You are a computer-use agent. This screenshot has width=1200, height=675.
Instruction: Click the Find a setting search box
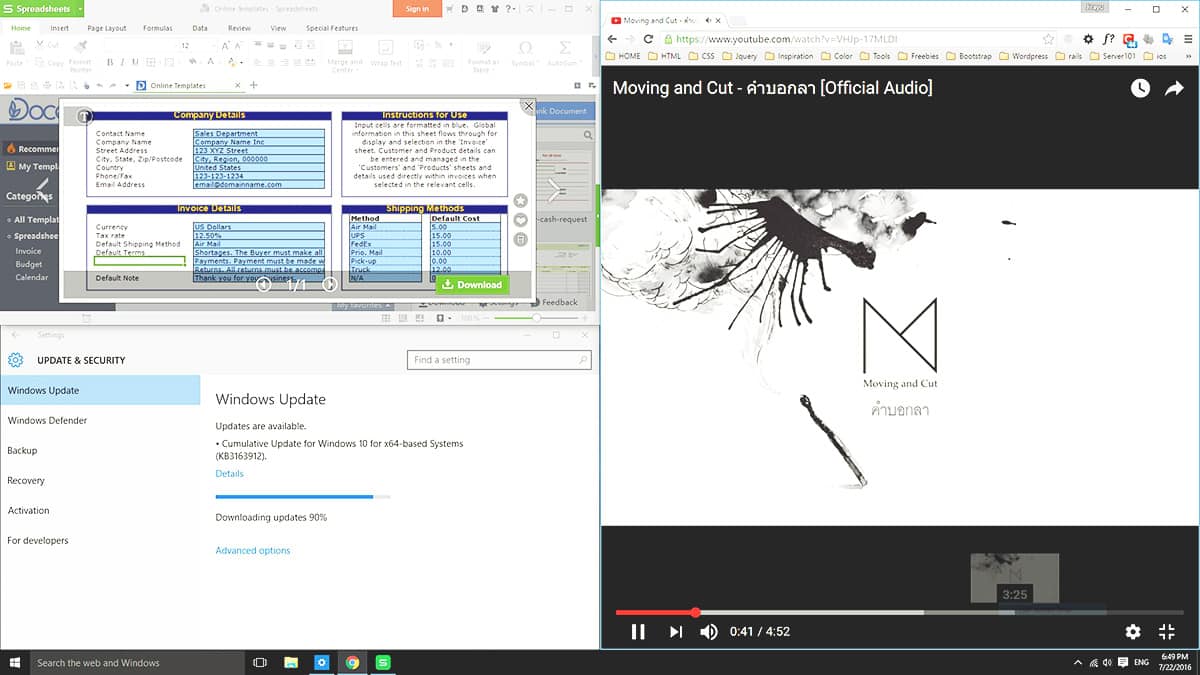499,360
